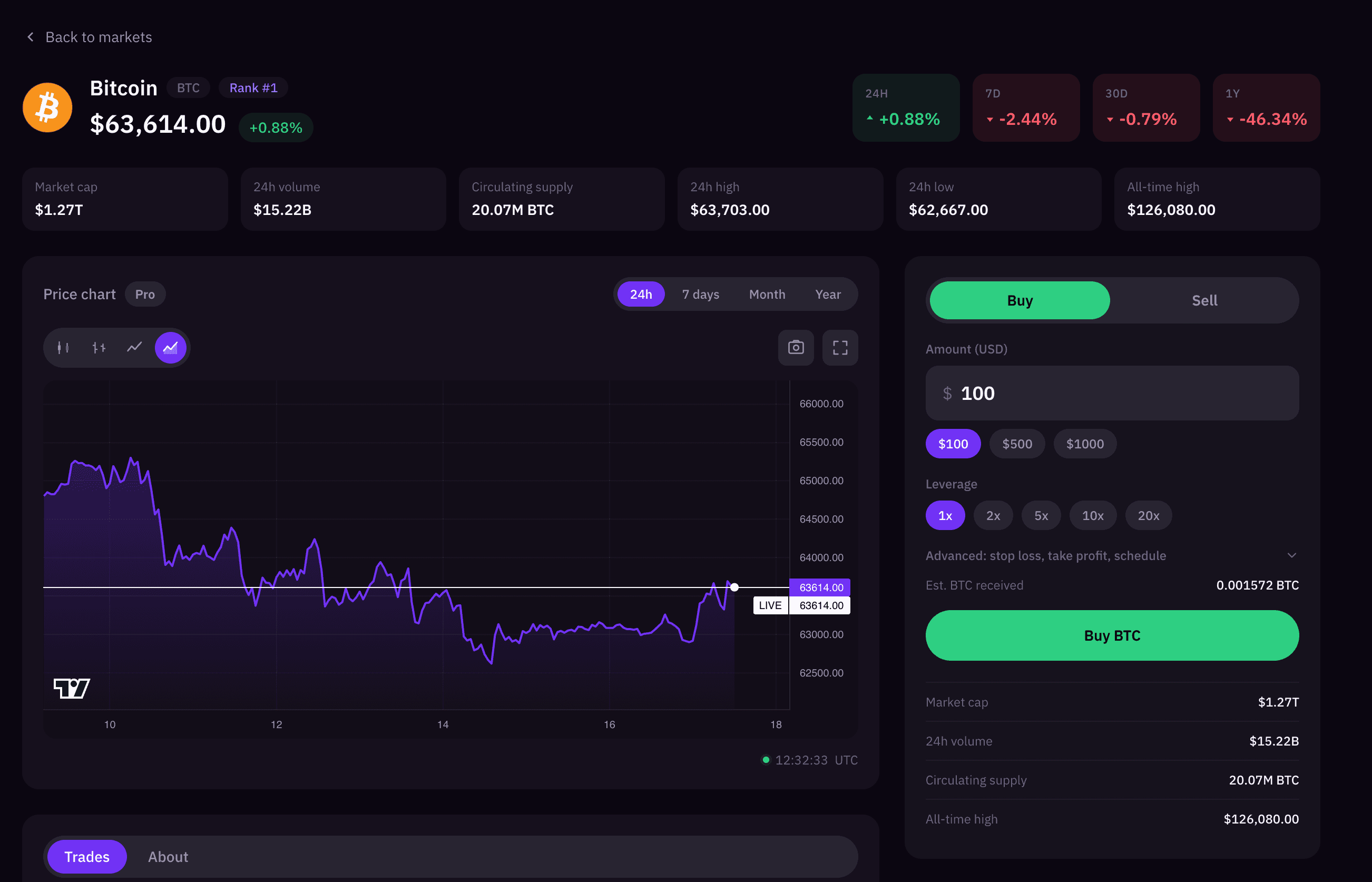The width and height of the screenshot is (1372, 882).
Task: Click the back arrow chevron icon
Action: (31, 37)
